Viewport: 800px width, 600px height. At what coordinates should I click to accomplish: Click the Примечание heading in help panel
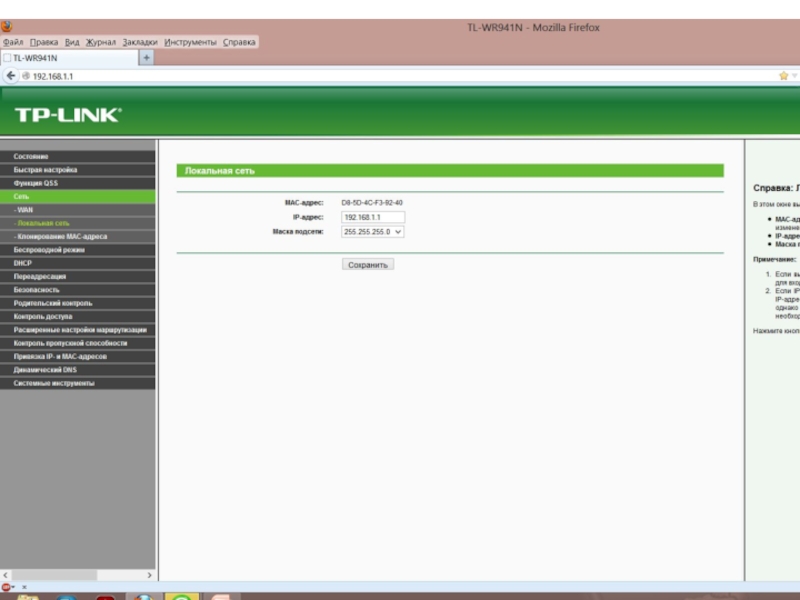(774, 259)
